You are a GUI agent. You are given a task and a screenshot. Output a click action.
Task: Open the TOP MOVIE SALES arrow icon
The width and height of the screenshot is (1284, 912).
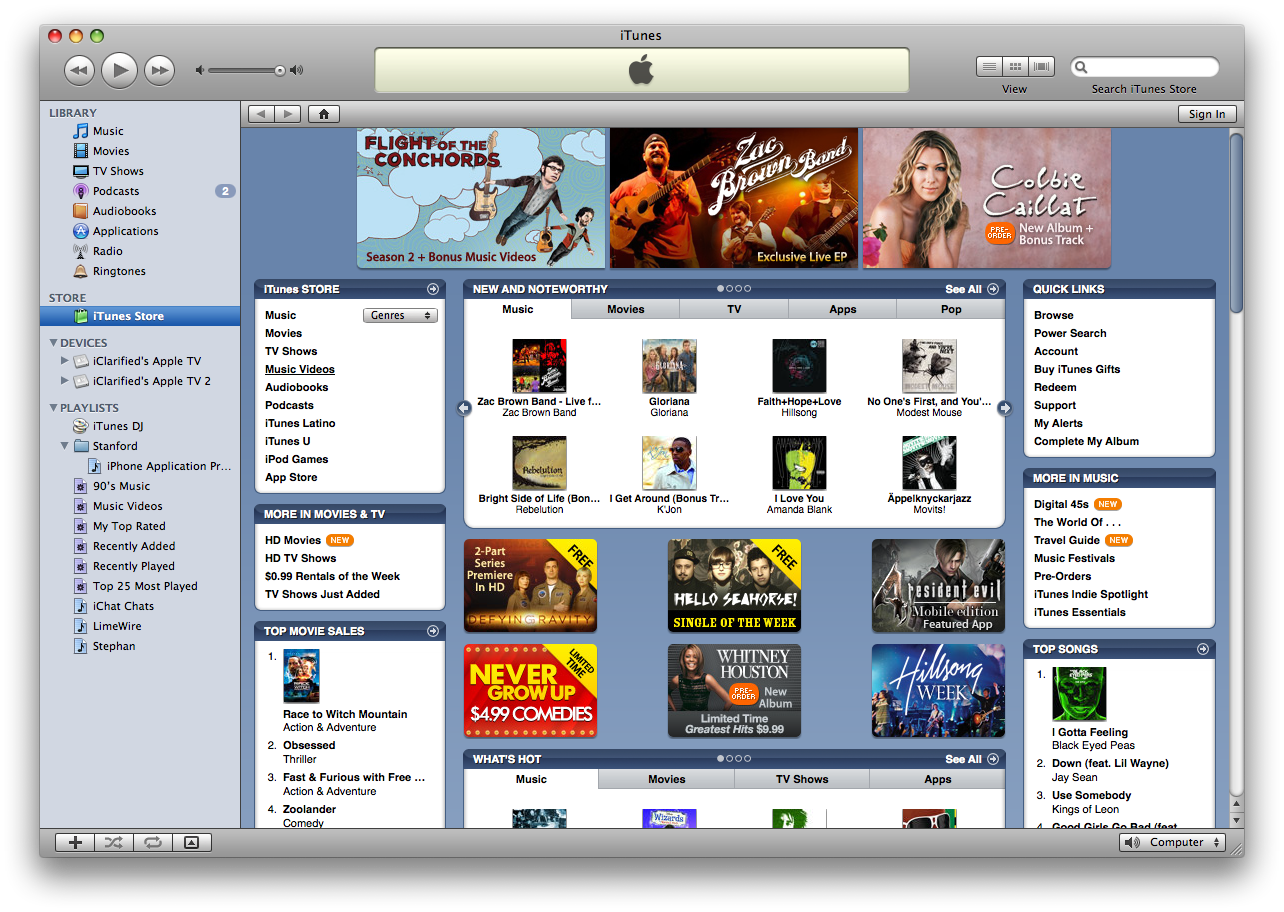pos(432,631)
